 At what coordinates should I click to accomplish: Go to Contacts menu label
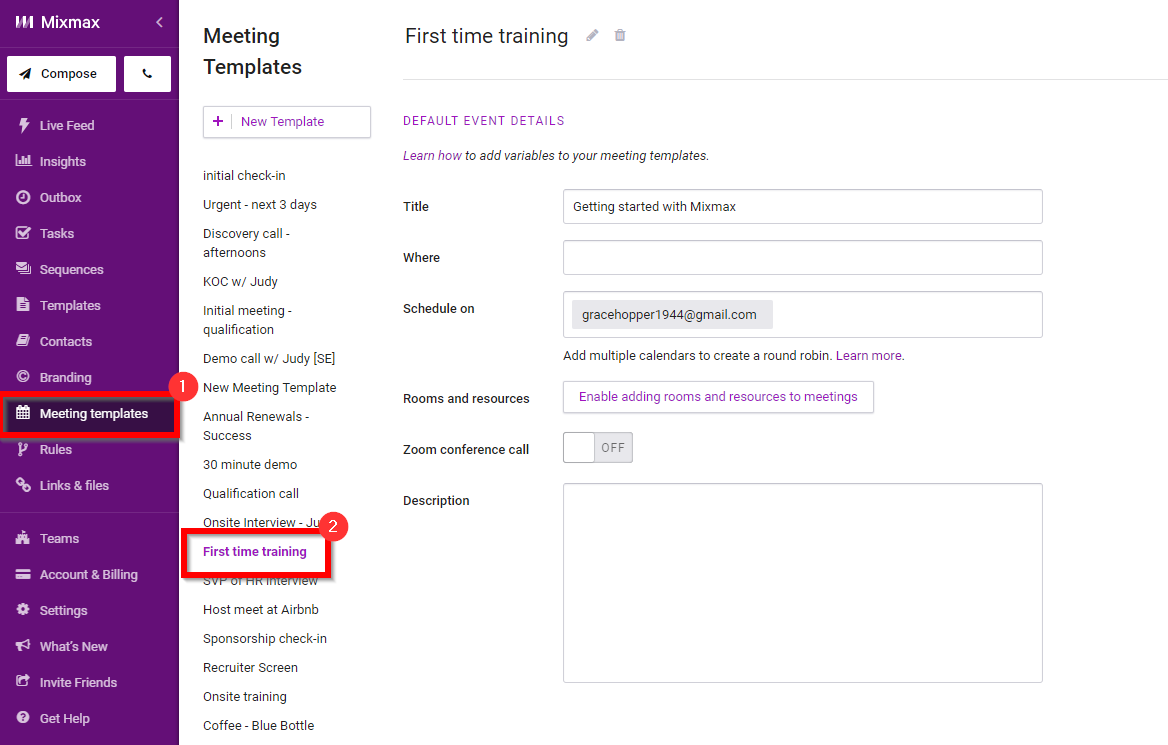pyautogui.click(x=66, y=341)
